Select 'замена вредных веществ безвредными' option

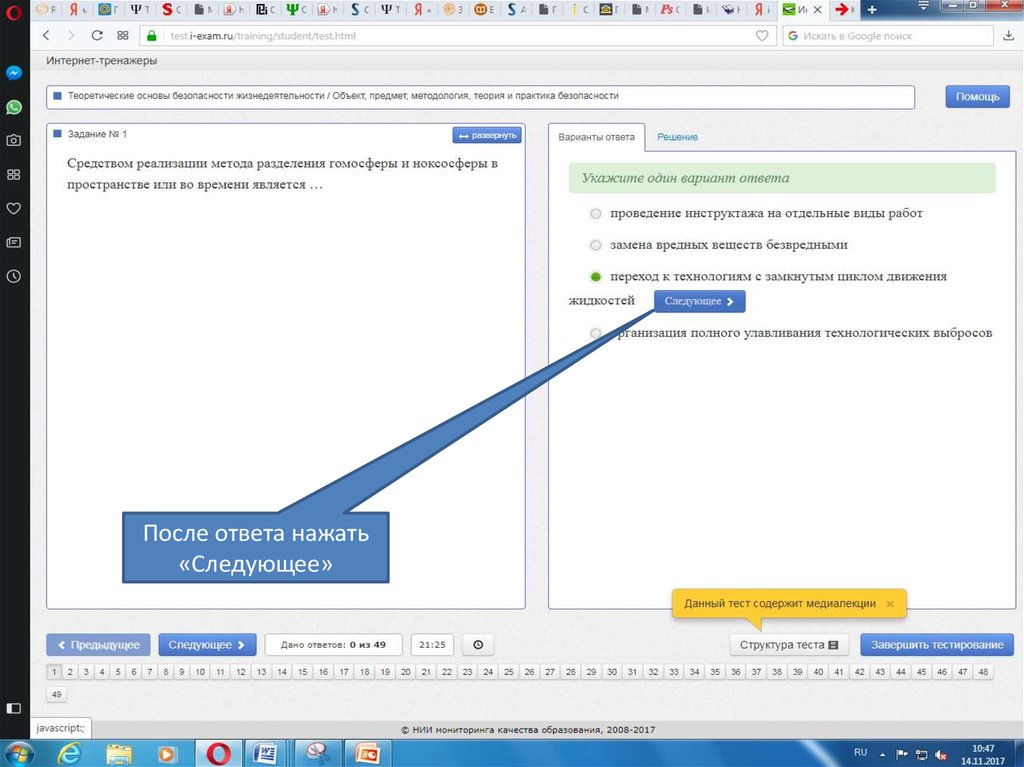[596, 245]
